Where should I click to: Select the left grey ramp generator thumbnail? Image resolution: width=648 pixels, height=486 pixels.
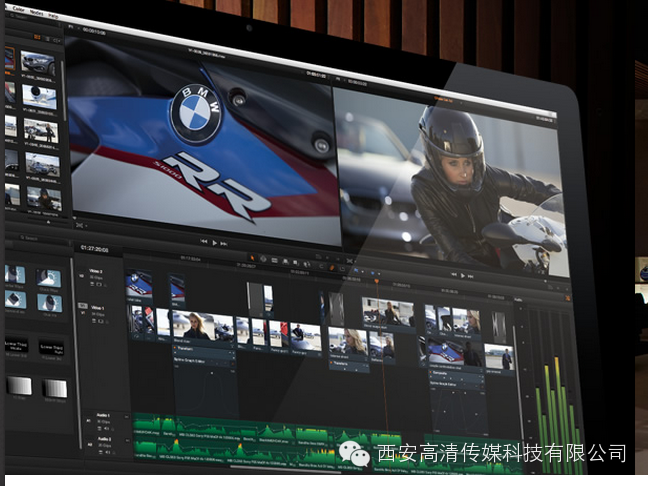point(19,385)
